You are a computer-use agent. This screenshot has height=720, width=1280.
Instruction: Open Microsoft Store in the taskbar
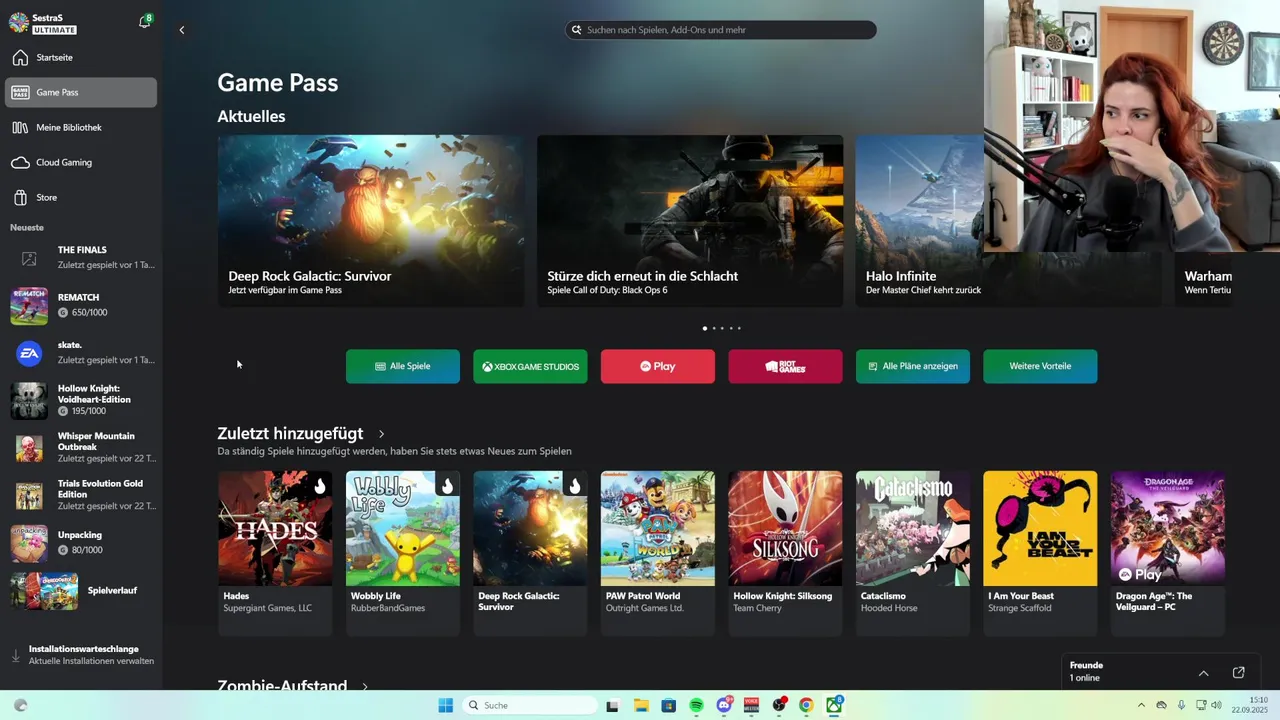click(x=669, y=705)
